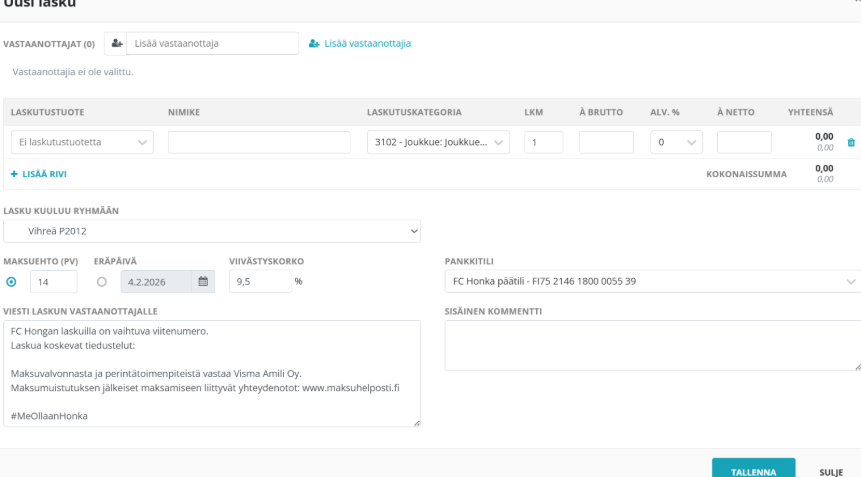Expand the Laskutuskategoria dropdown
The image size is (861, 477).
[438, 143]
